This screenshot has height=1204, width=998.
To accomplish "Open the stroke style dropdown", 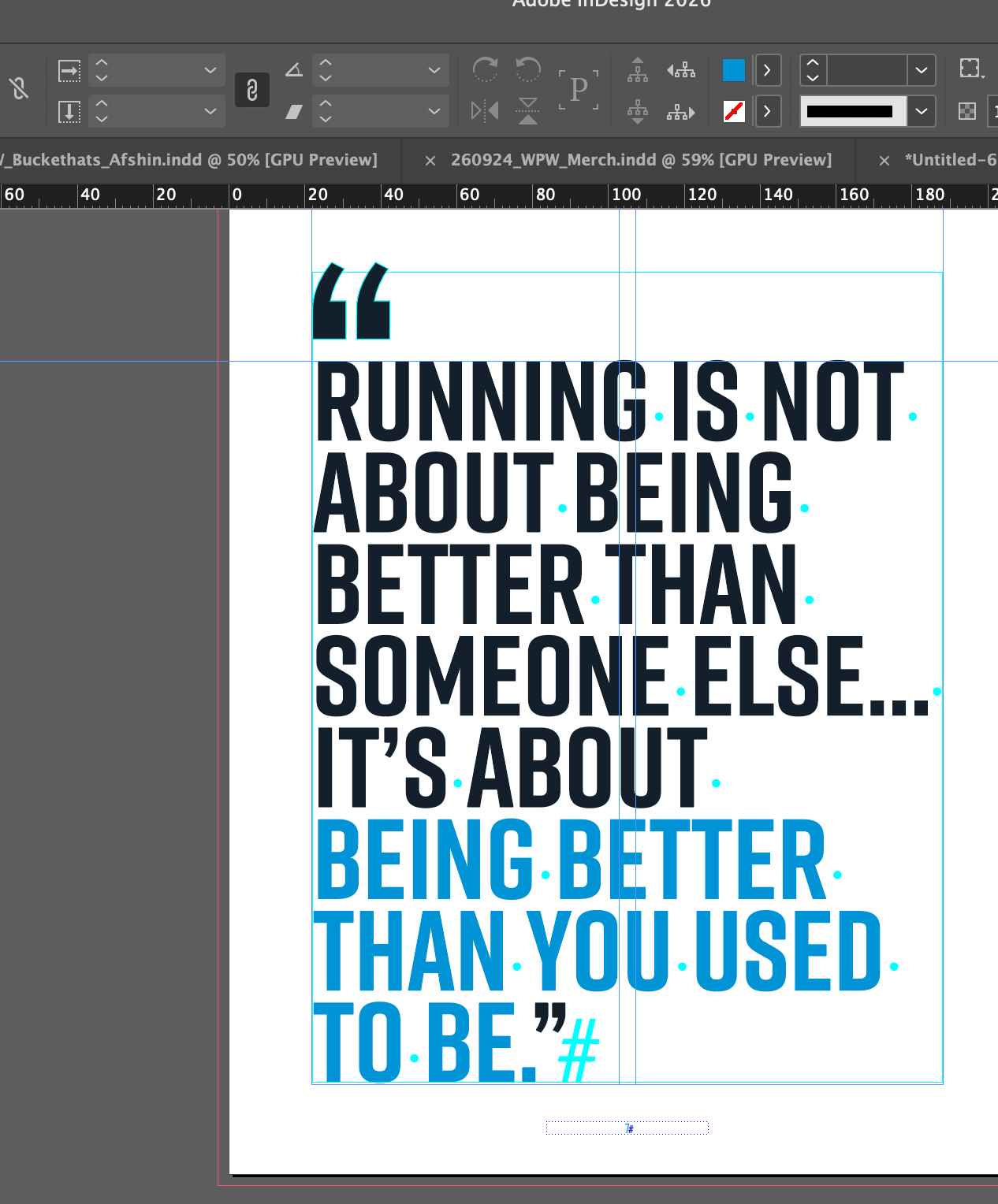I will point(922,111).
